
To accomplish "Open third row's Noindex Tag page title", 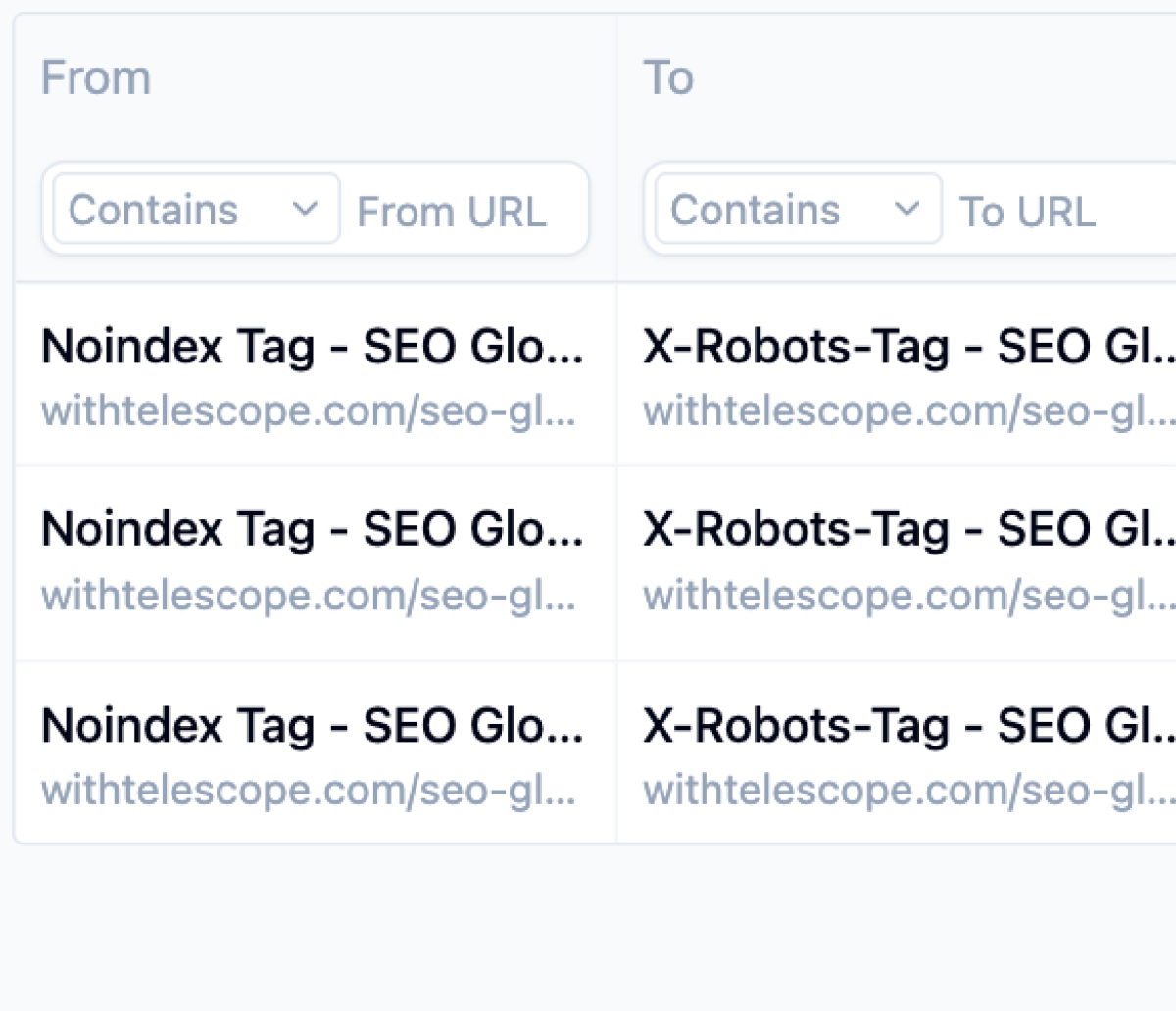I will coord(312,726).
